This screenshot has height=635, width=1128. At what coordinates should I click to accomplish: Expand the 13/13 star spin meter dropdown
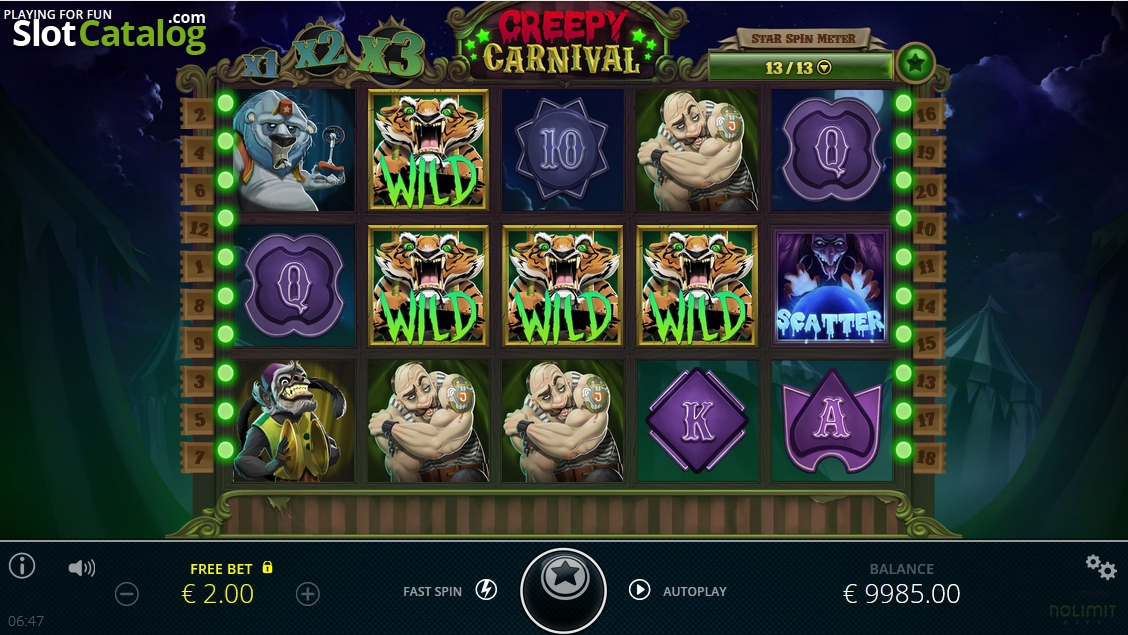pos(824,68)
